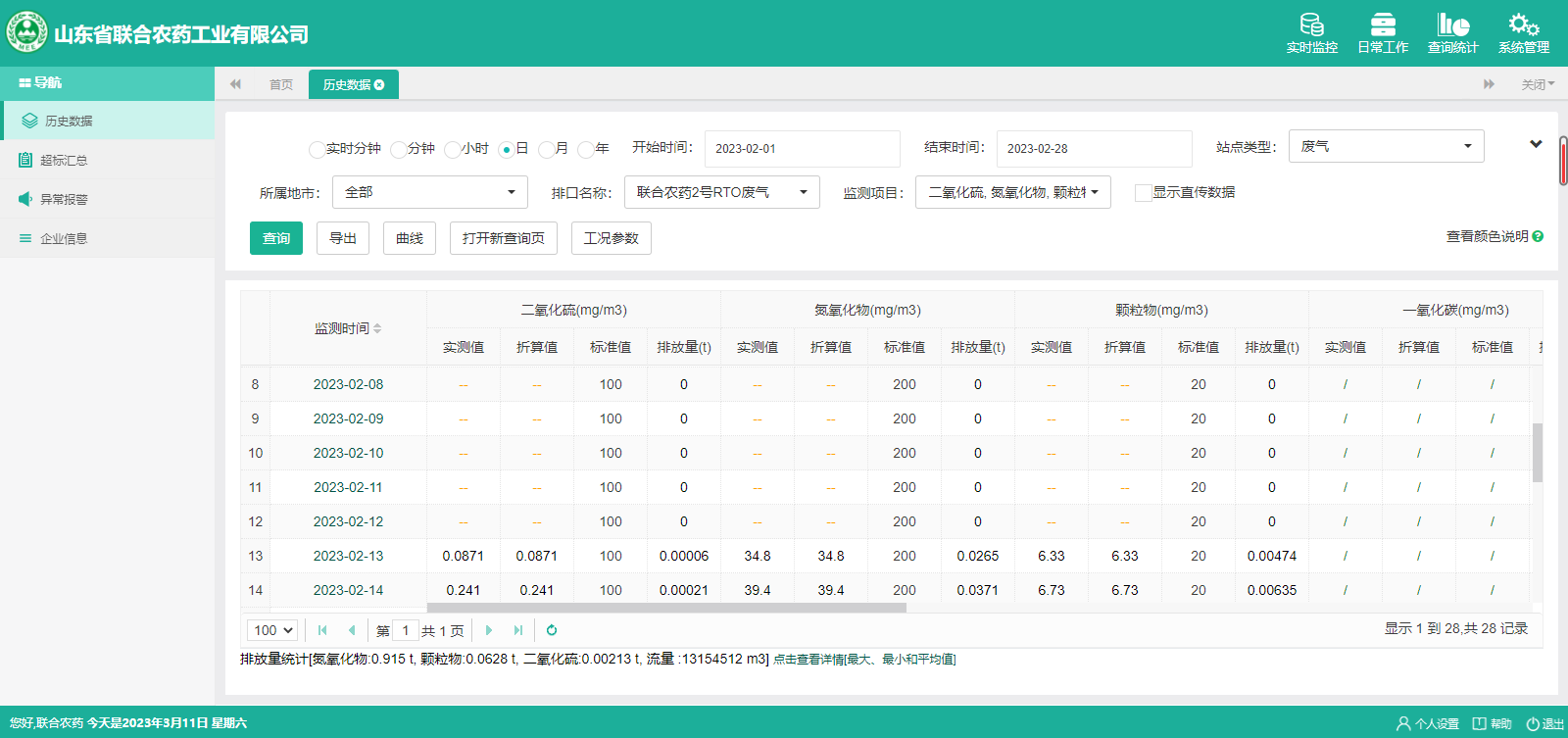Click 点击查看详情 emission statistics link
The height and width of the screenshot is (738, 1568).
coord(864,660)
